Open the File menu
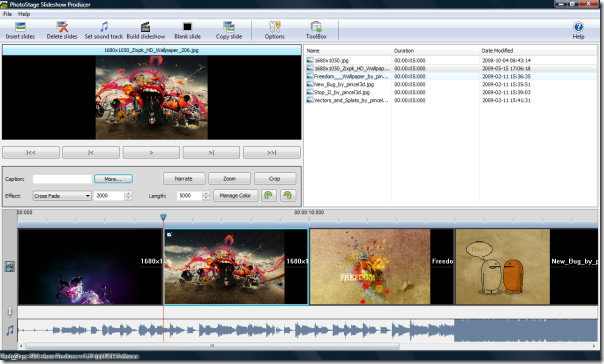 [7, 14]
